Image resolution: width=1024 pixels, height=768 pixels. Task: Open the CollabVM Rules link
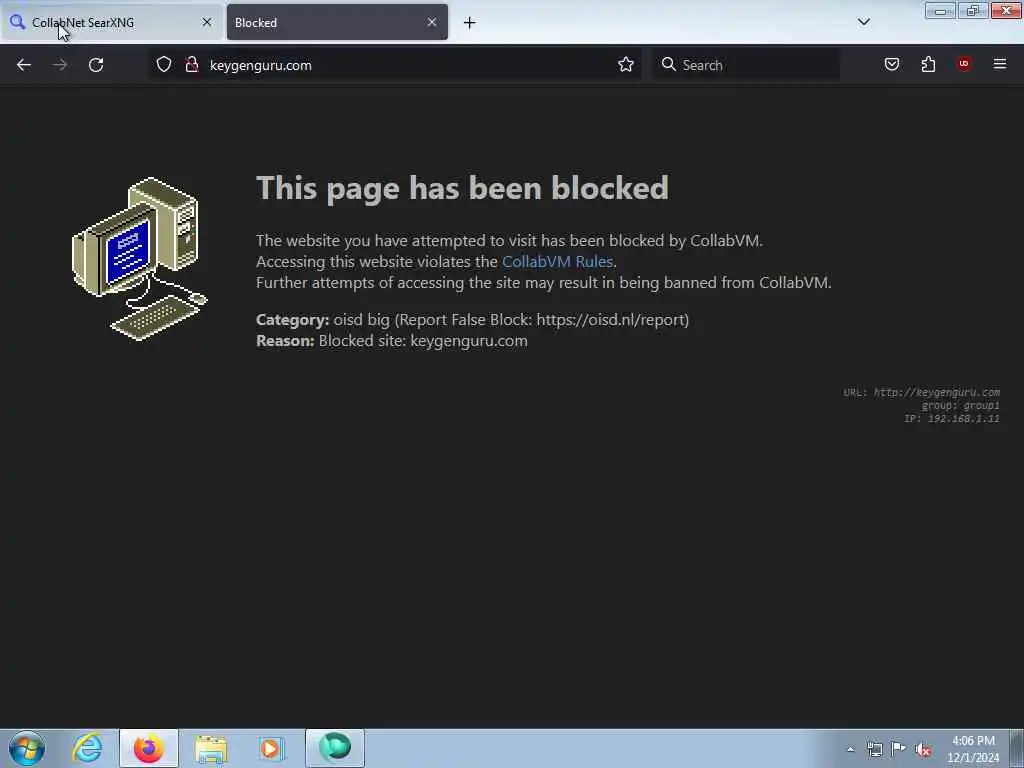tap(557, 262)
